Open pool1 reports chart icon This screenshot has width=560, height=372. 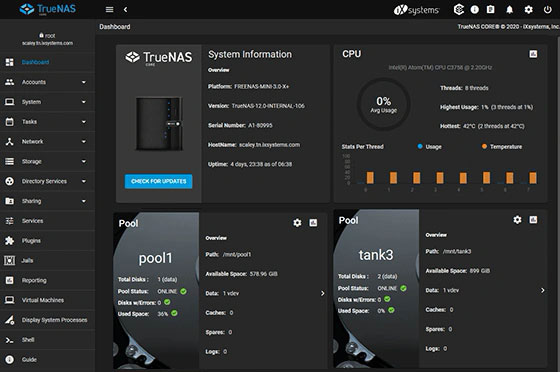313,223
